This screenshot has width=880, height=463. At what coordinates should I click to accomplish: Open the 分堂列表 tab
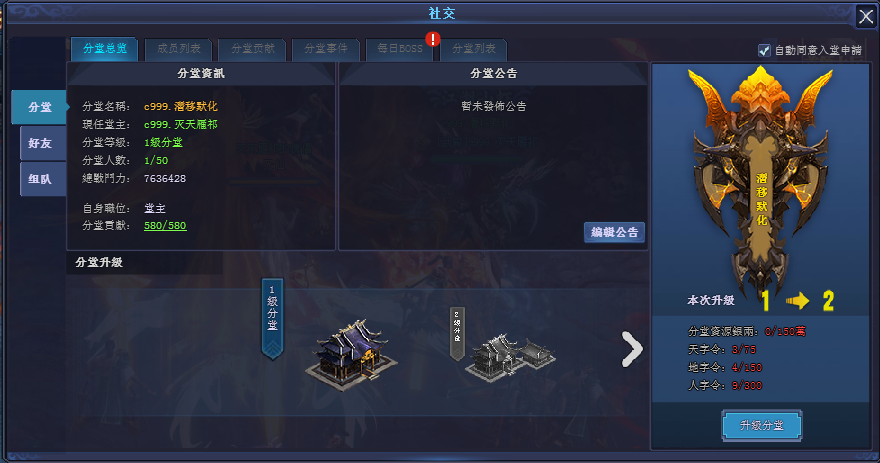pos(474,49)
